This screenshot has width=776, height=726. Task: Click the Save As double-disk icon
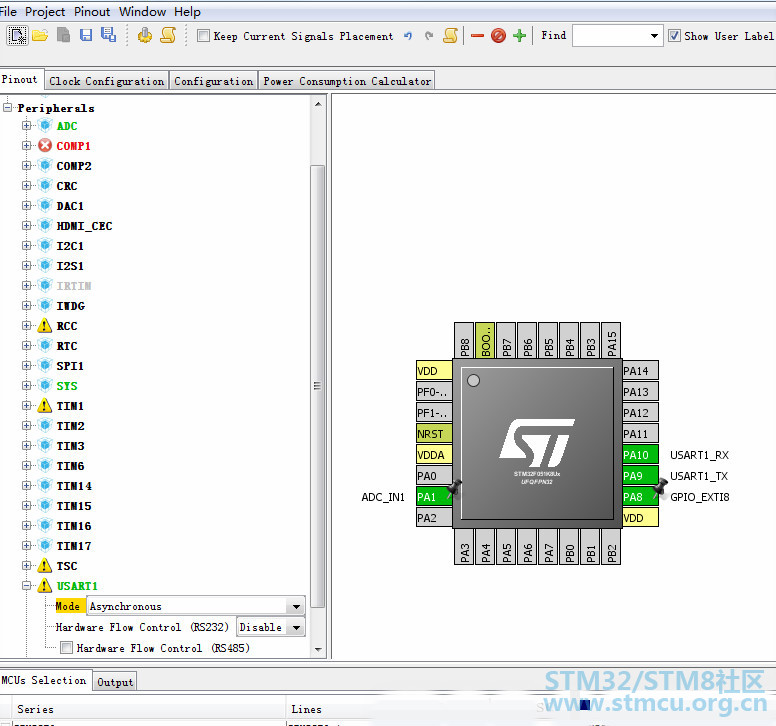[108, 35]
